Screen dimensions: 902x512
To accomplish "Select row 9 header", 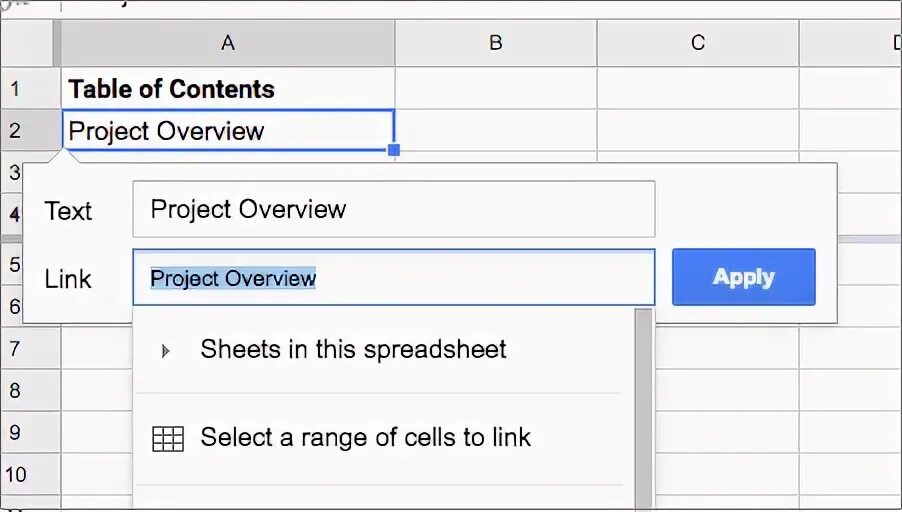I will 15,432.
